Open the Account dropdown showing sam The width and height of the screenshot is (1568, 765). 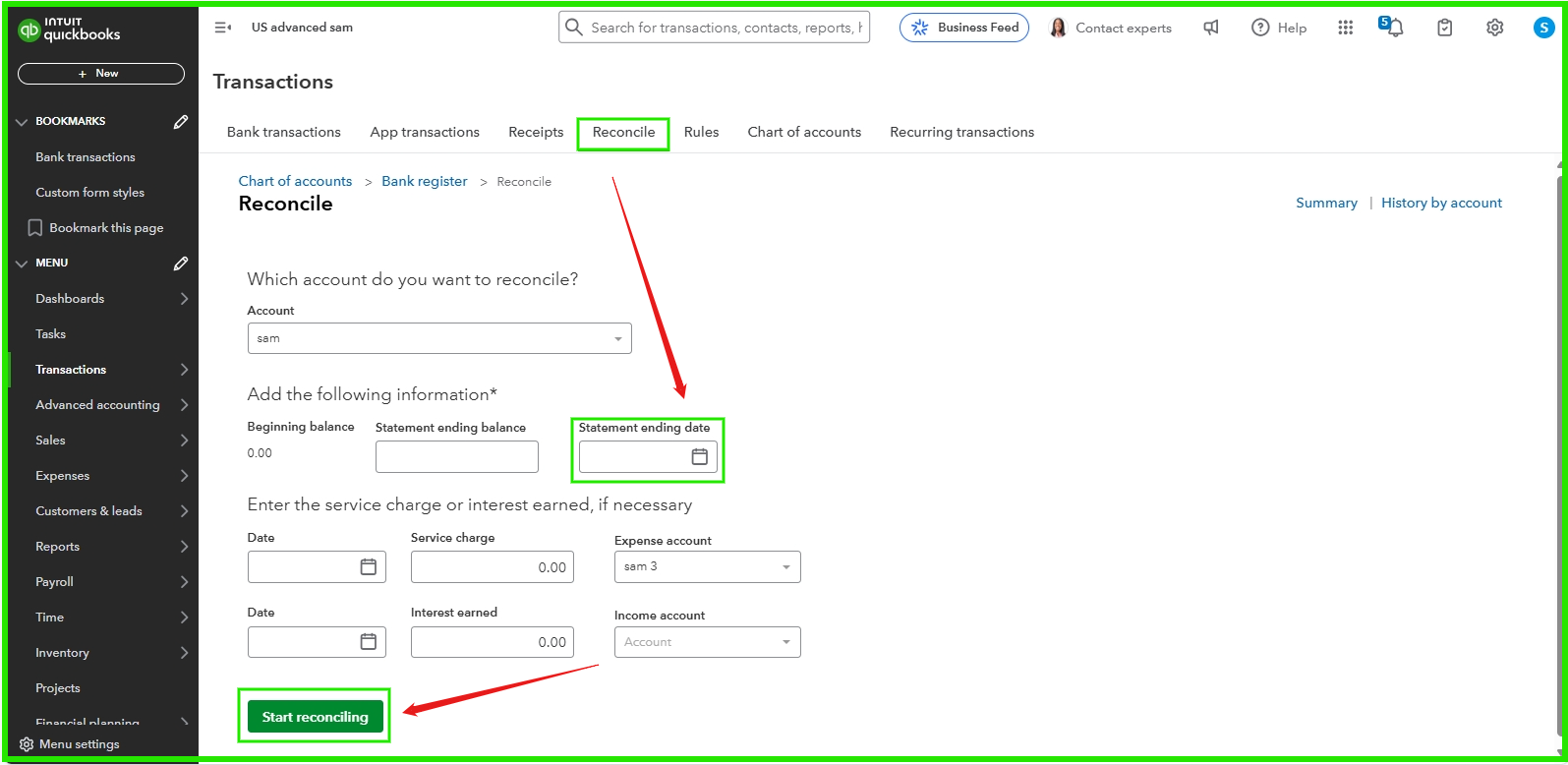pyautogui.click(x=439, y=338)
